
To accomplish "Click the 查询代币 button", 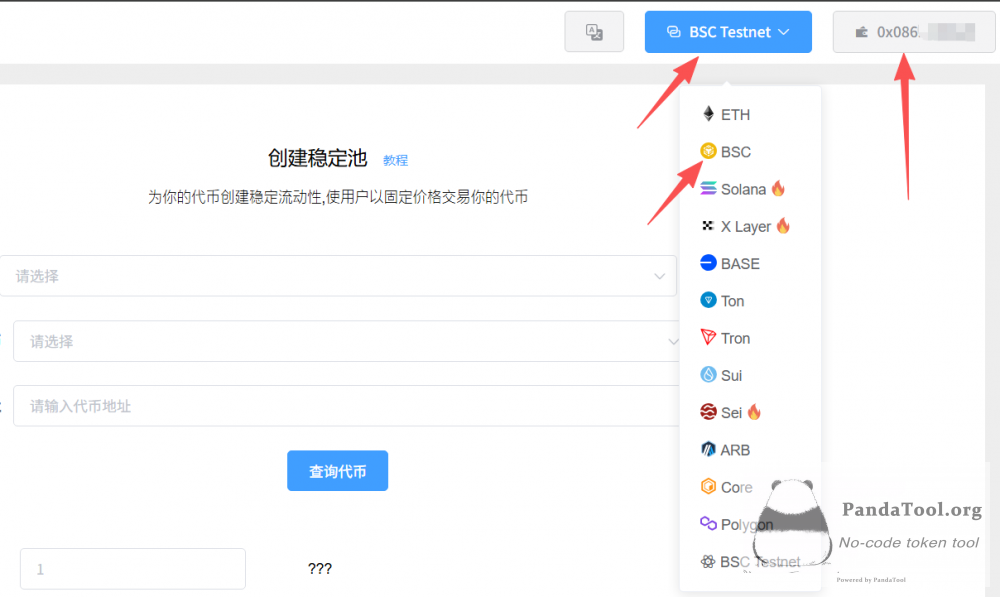I will [x=337, y=470].
